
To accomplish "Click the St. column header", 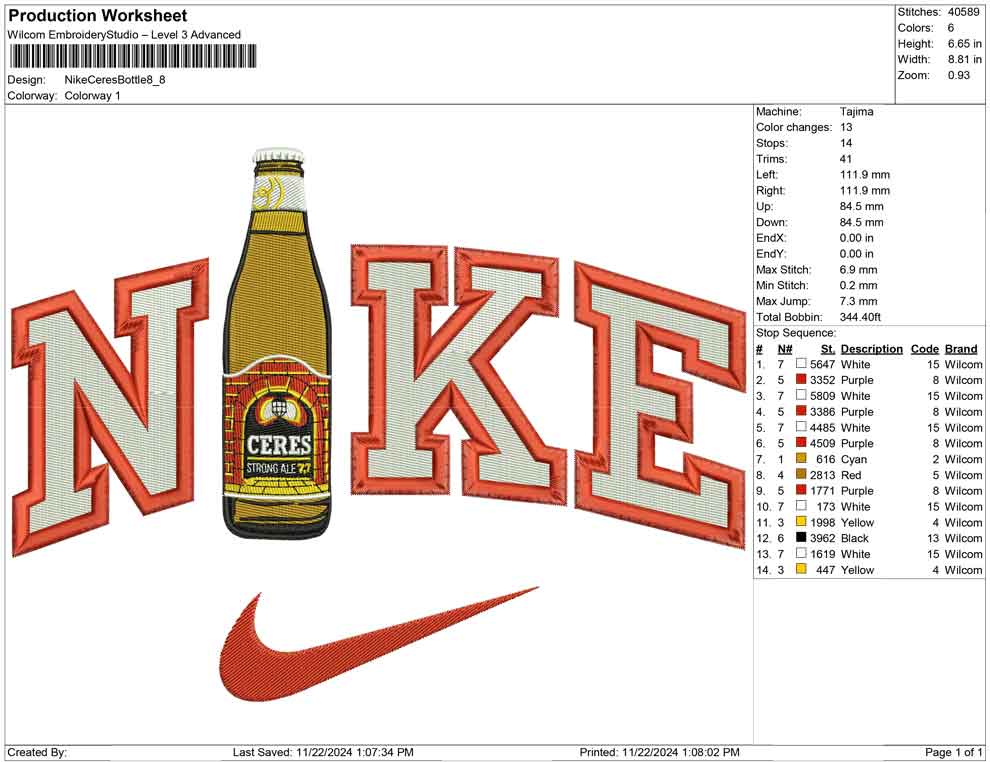I will tap(828, 349).
